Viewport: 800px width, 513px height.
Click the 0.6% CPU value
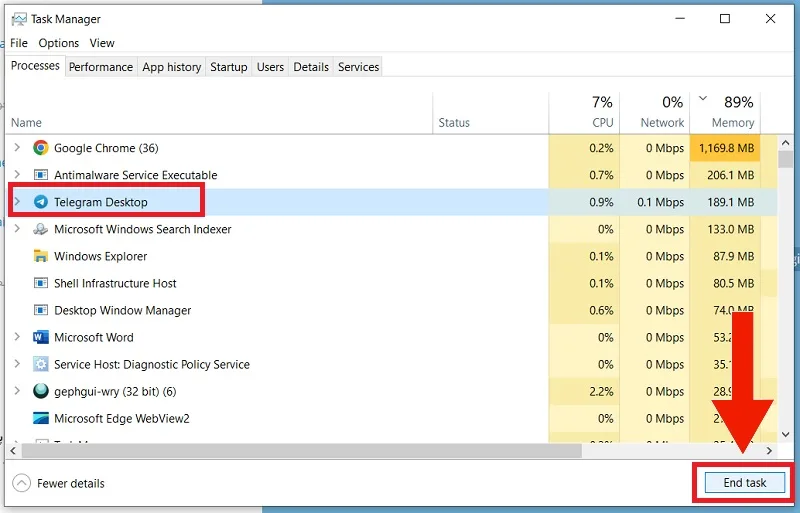[601, 310]
